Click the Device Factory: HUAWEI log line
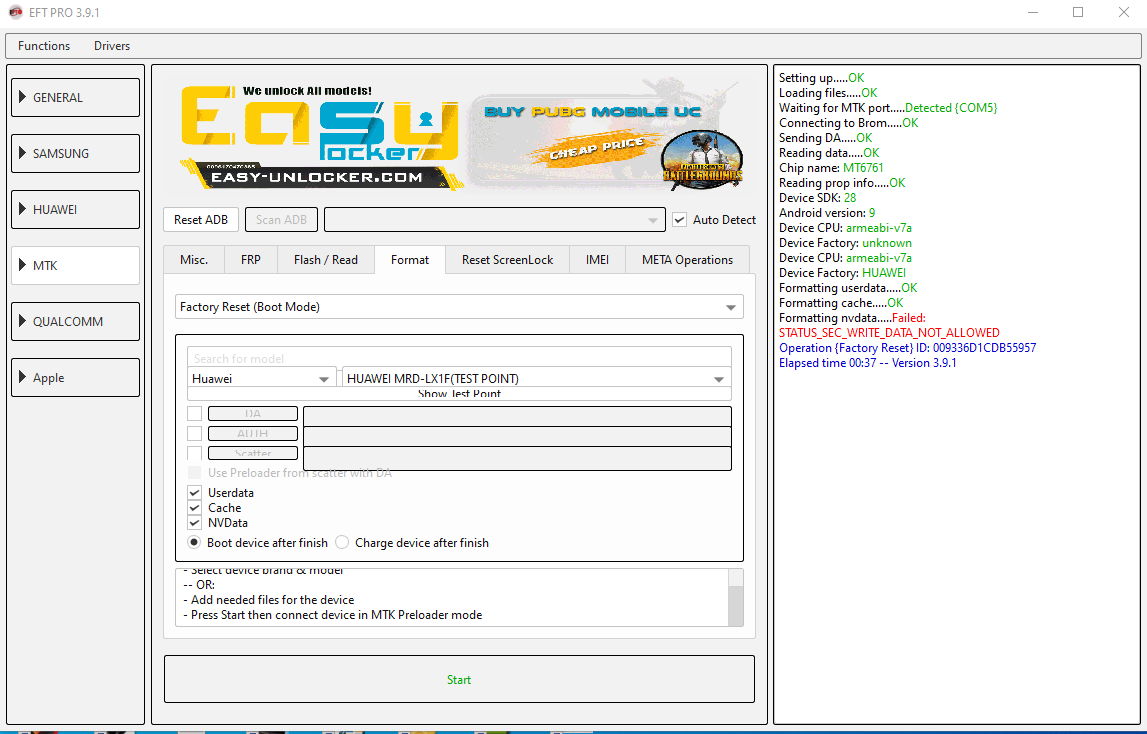The width and height of the screenshot is (1147, 734). coord(842,273)
